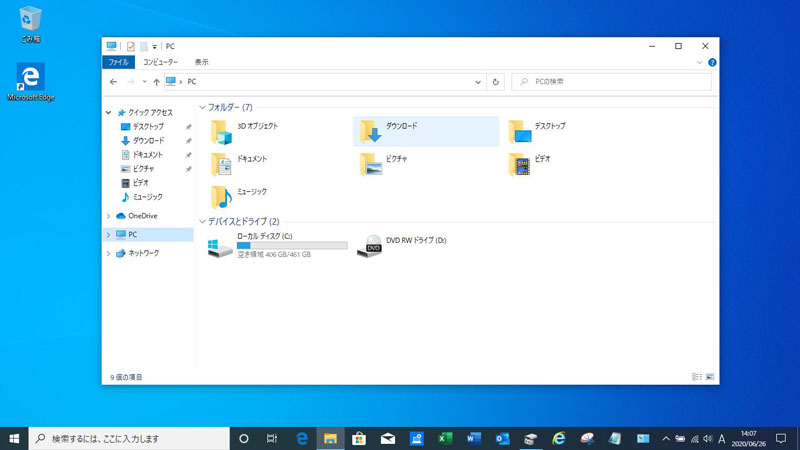Open clock and date in taskbar
Screen dimensions: 800x450
coord(749,438)
